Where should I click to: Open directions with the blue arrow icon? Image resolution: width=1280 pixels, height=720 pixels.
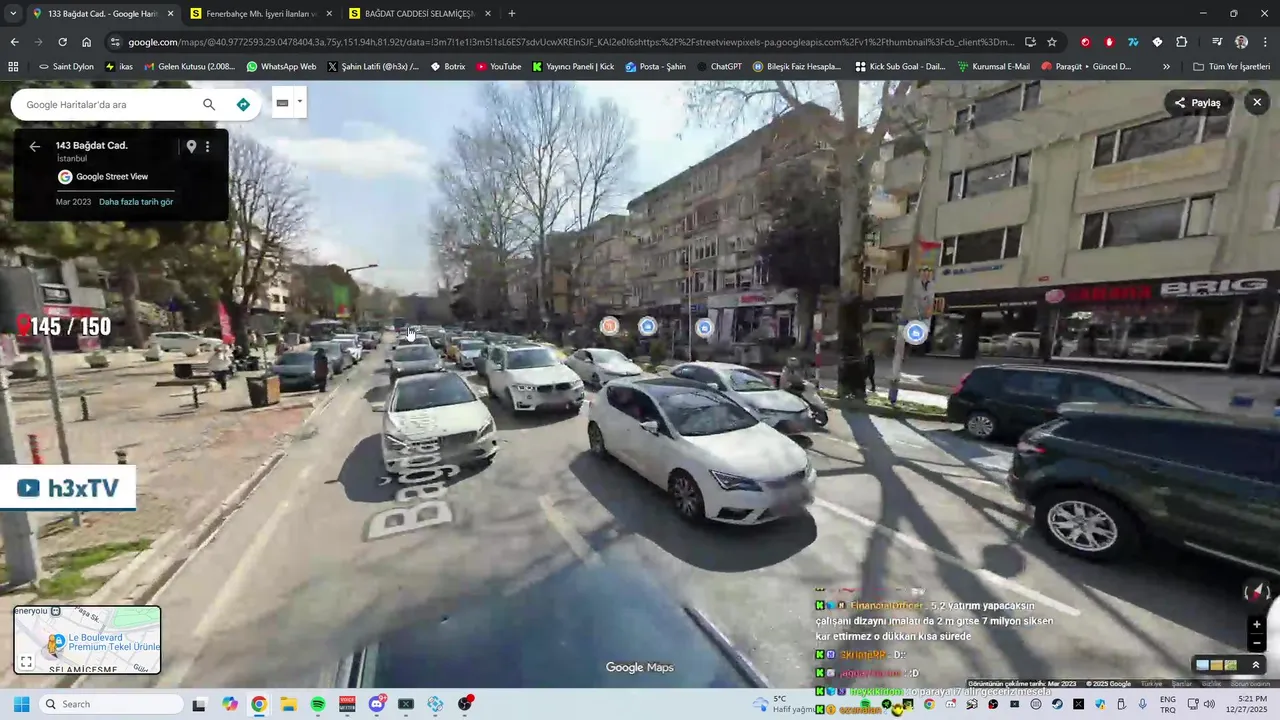243,104
